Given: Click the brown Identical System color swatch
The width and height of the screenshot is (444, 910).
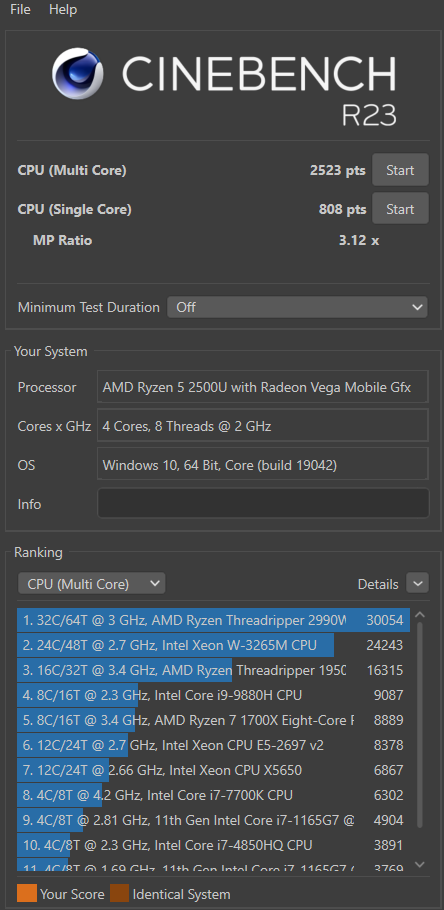Looking at the screenshot, I should click(x=120, y=894).
